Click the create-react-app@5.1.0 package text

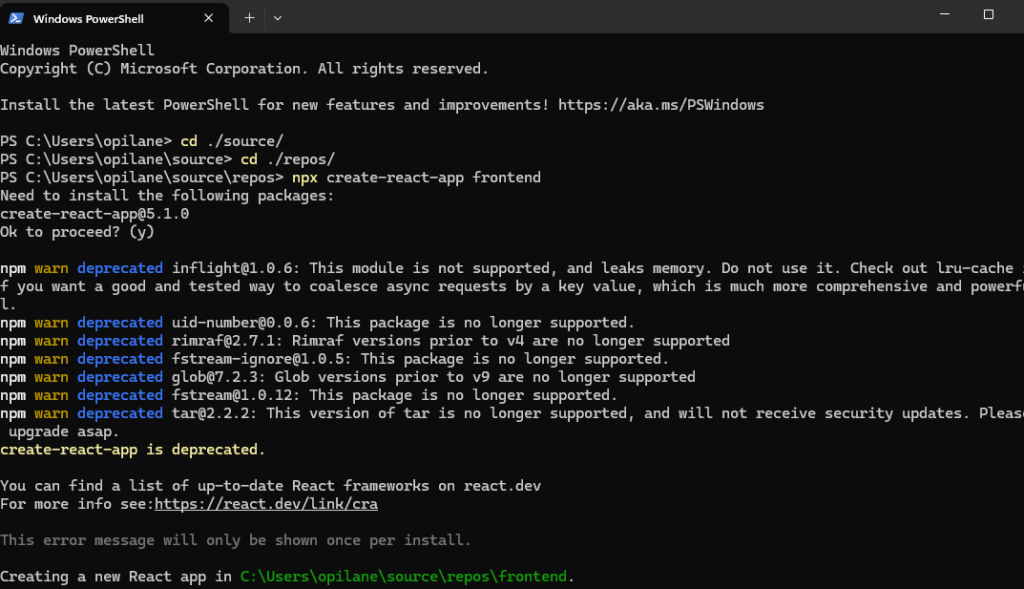95,214
